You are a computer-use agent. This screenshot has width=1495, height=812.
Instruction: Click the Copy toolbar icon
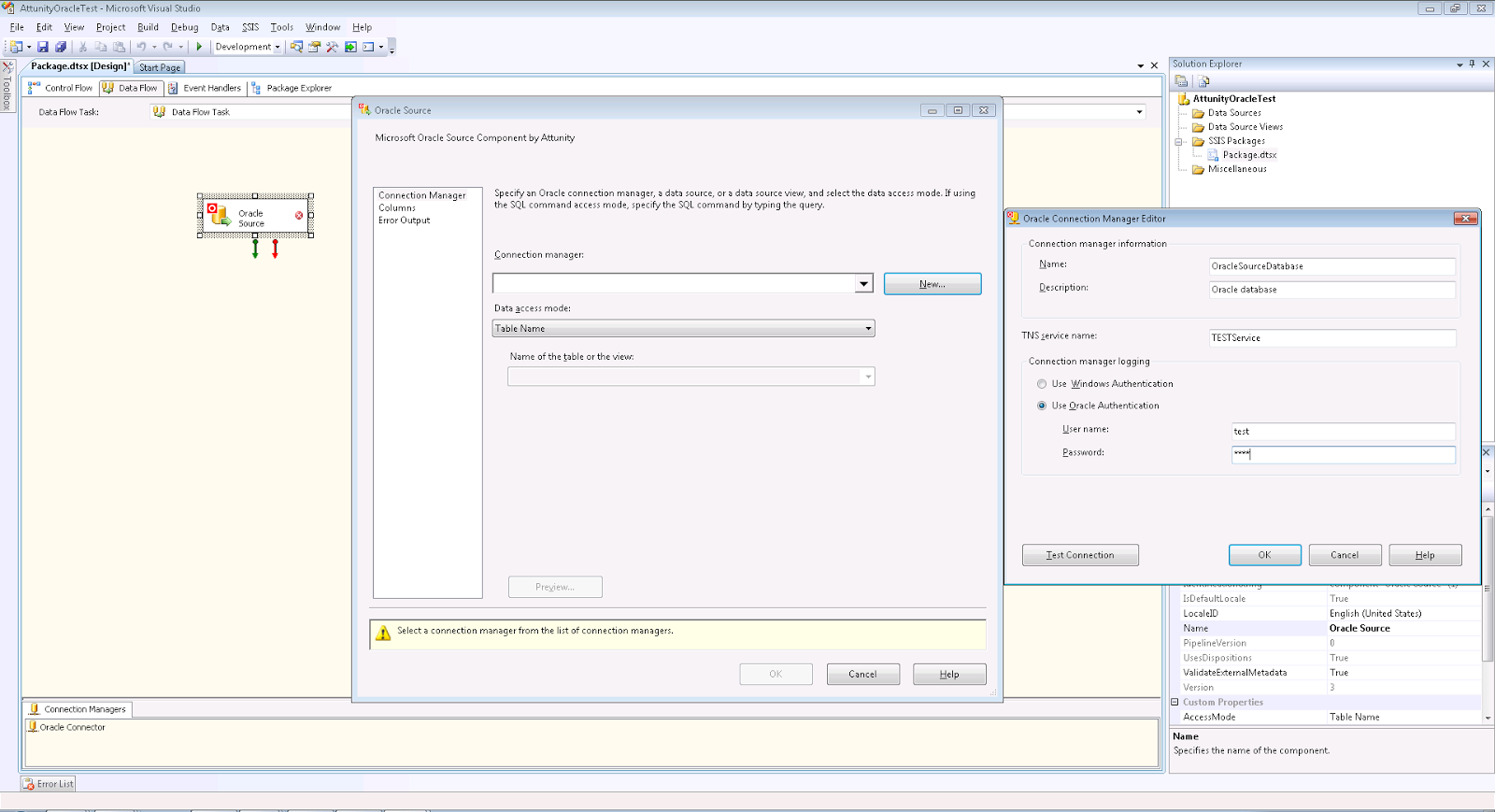tap(101, 47)
